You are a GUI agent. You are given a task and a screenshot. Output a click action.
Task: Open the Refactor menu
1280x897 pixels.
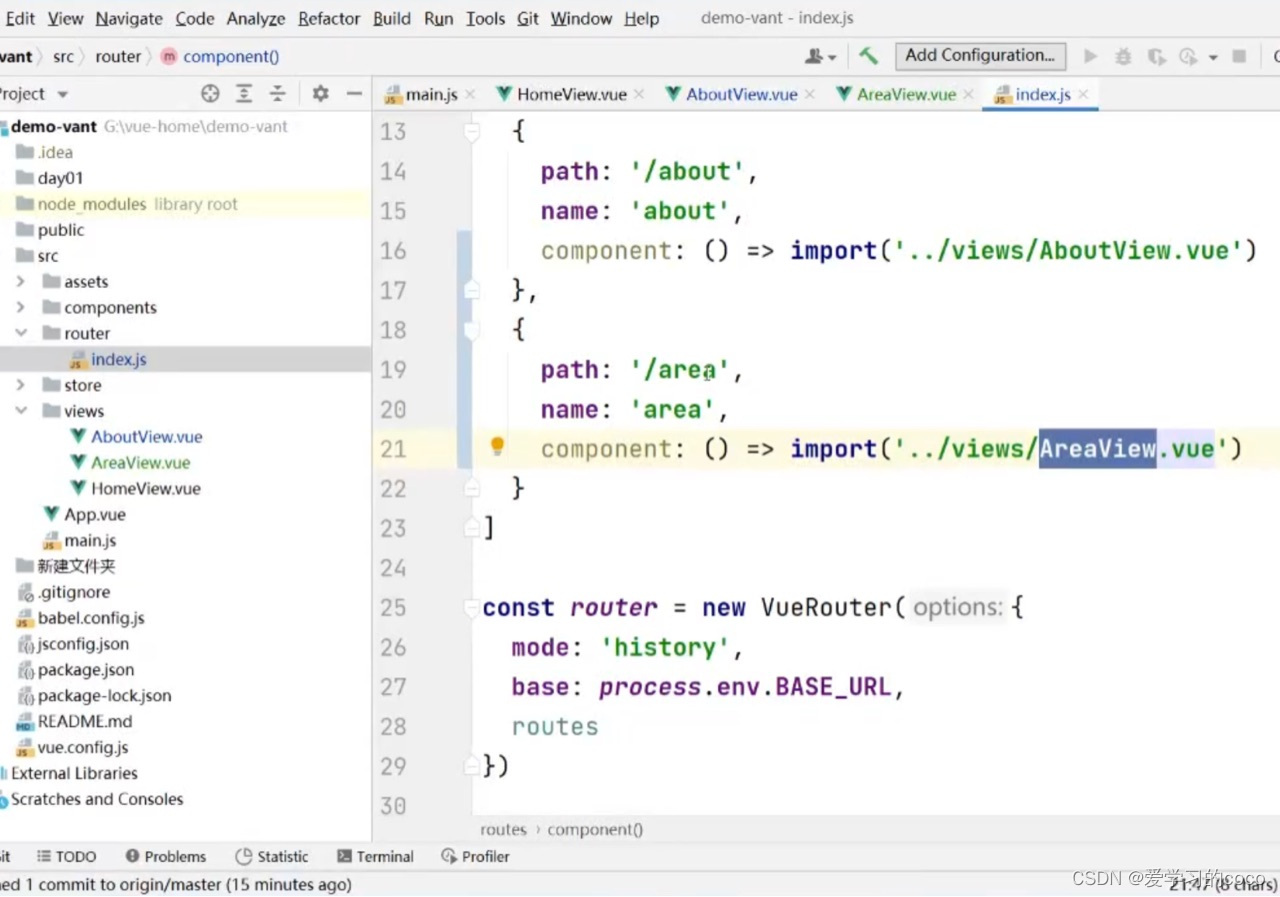click(x=328, y=18)
